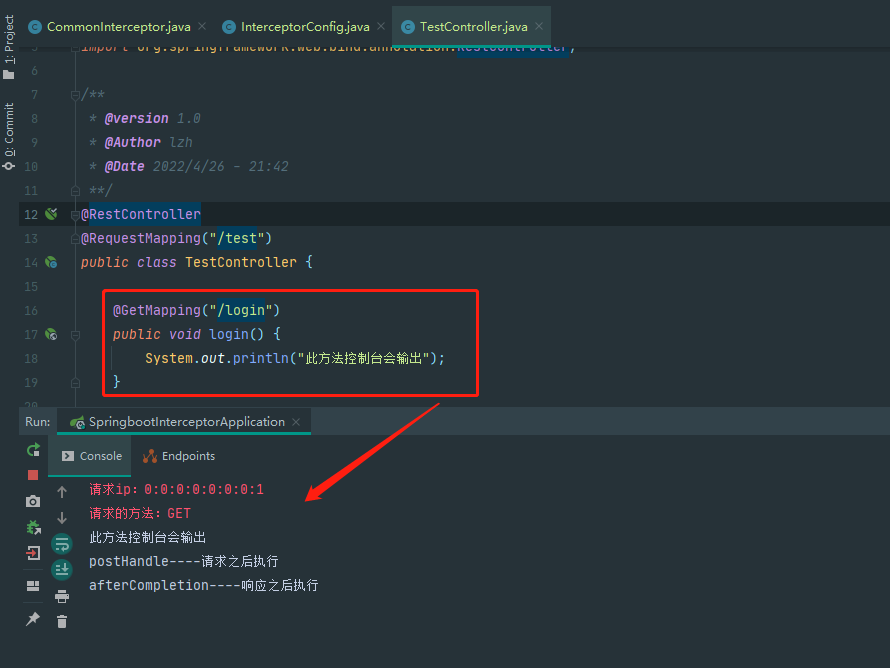
Task: Click the update running application icon
Action: click(x=33, y=527)
